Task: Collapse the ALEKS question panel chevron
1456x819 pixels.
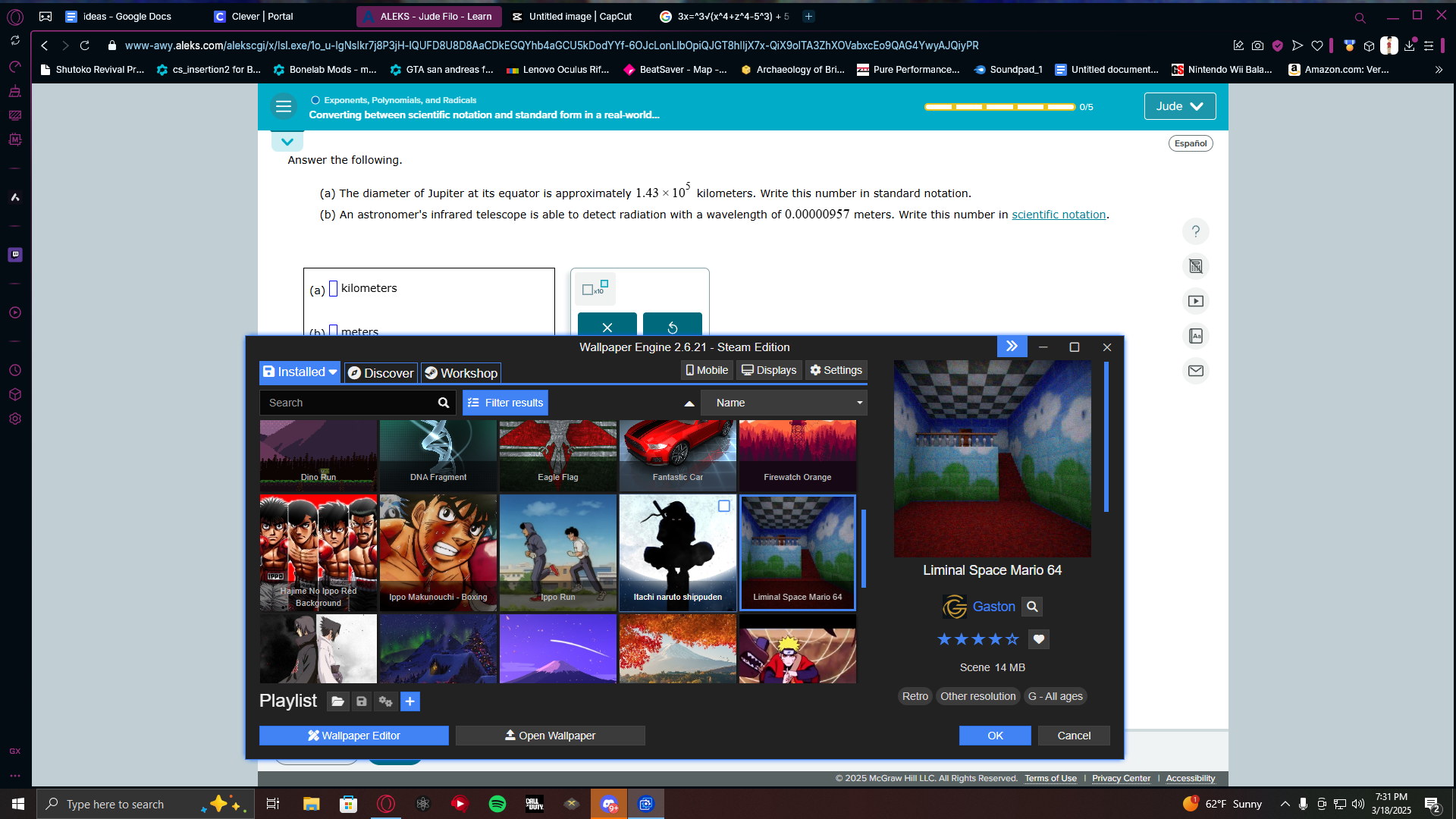Action: (x=287, y=142)
